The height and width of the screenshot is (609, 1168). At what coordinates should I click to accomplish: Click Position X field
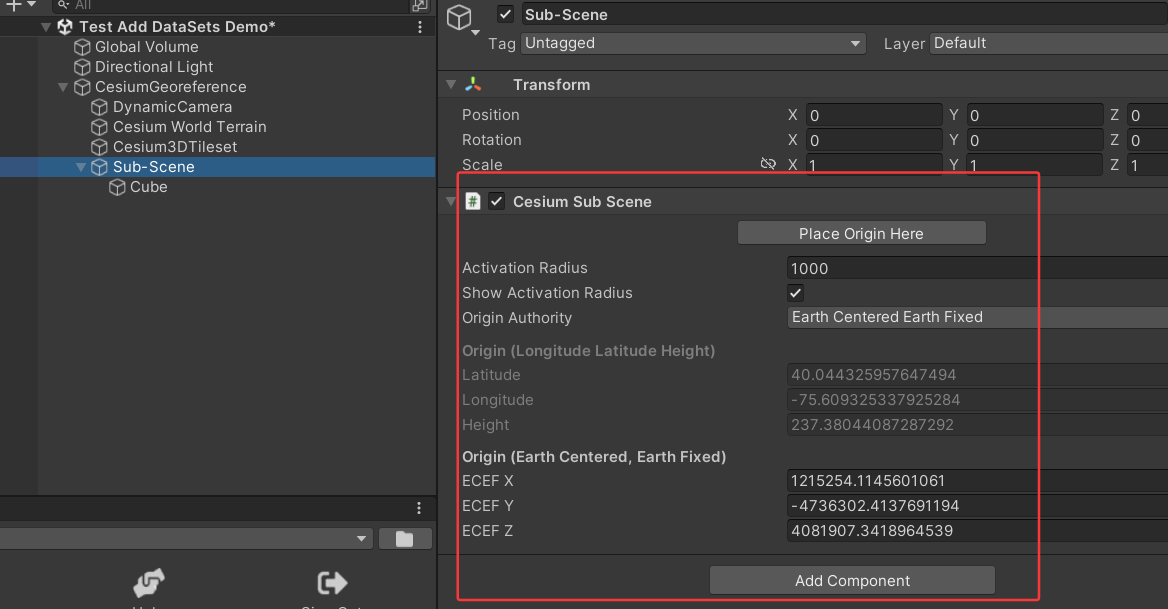[874, 115]
